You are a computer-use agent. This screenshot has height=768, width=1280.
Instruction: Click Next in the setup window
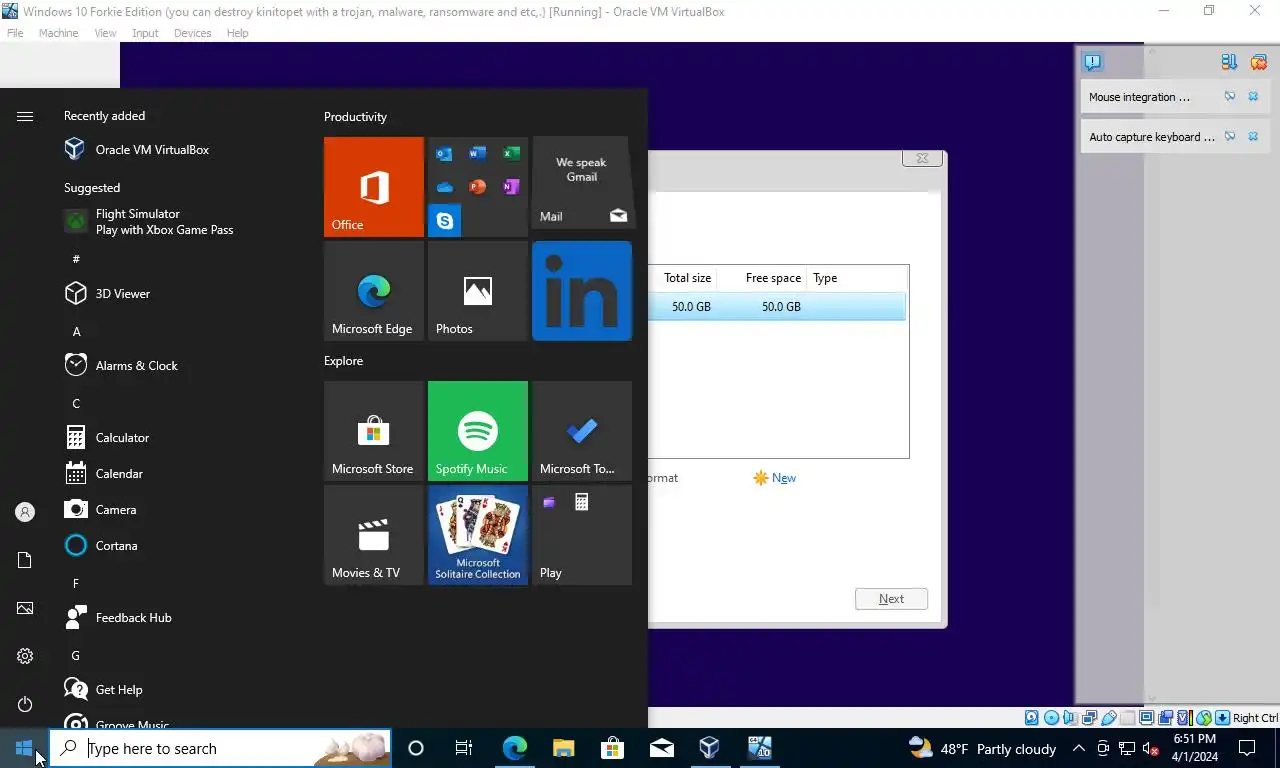click(x=891, y=599)
